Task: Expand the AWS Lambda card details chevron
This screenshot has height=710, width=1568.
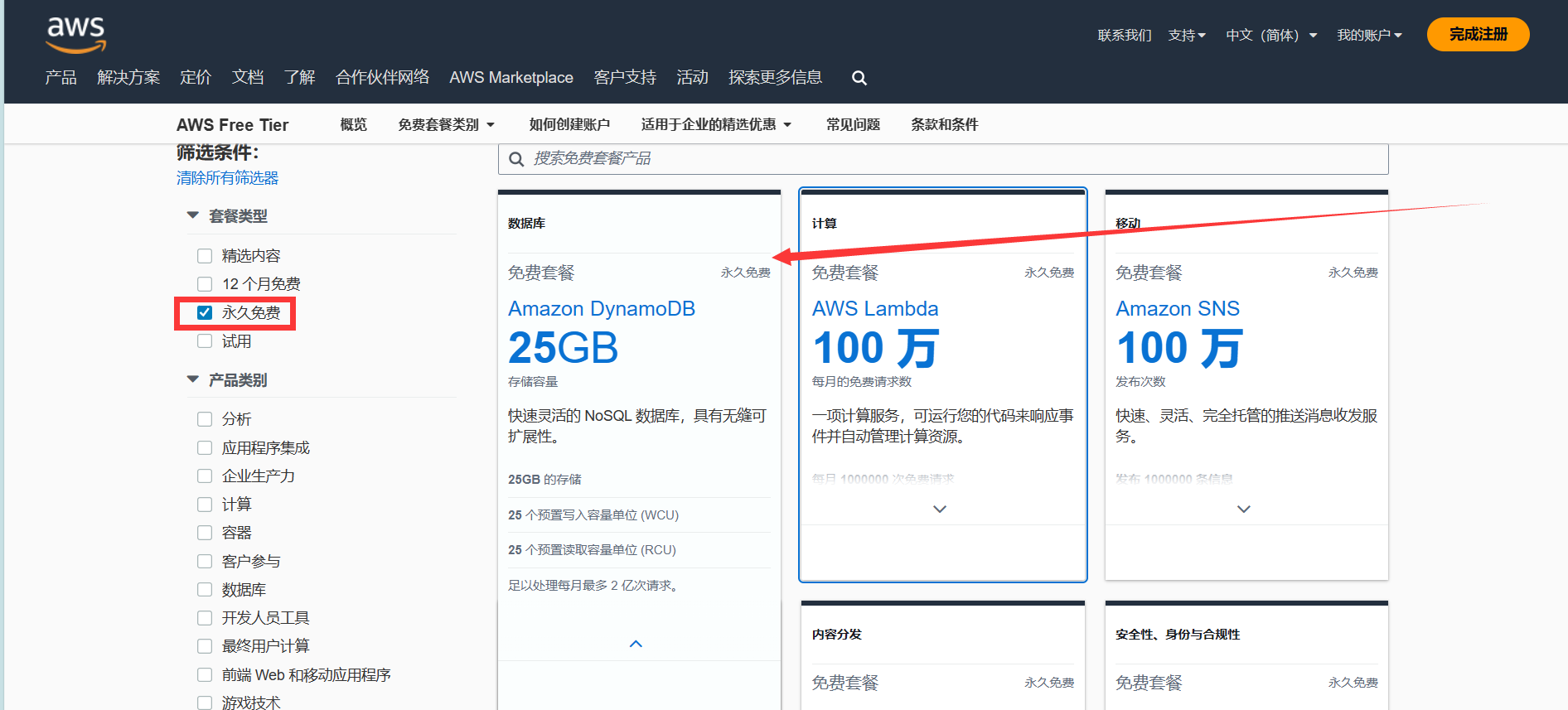Action: coord(940,509)
